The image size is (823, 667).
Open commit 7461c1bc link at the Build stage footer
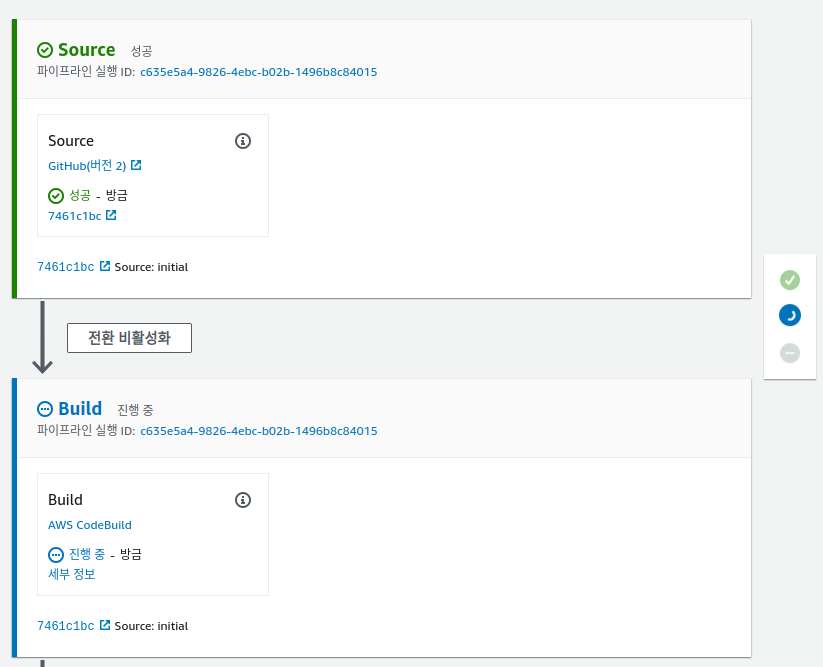click(66, 626)
